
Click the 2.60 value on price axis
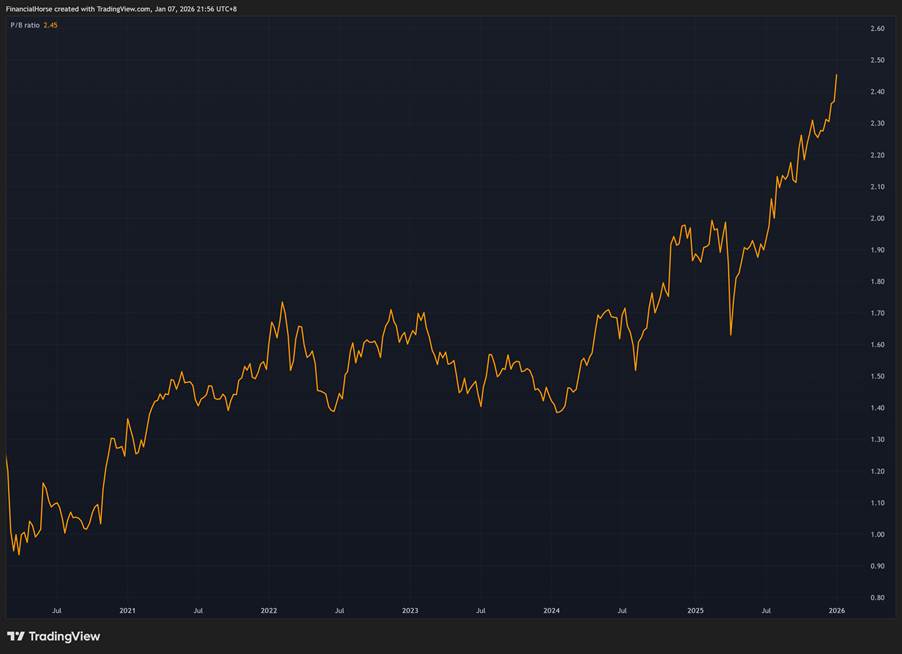pos(877,29)
